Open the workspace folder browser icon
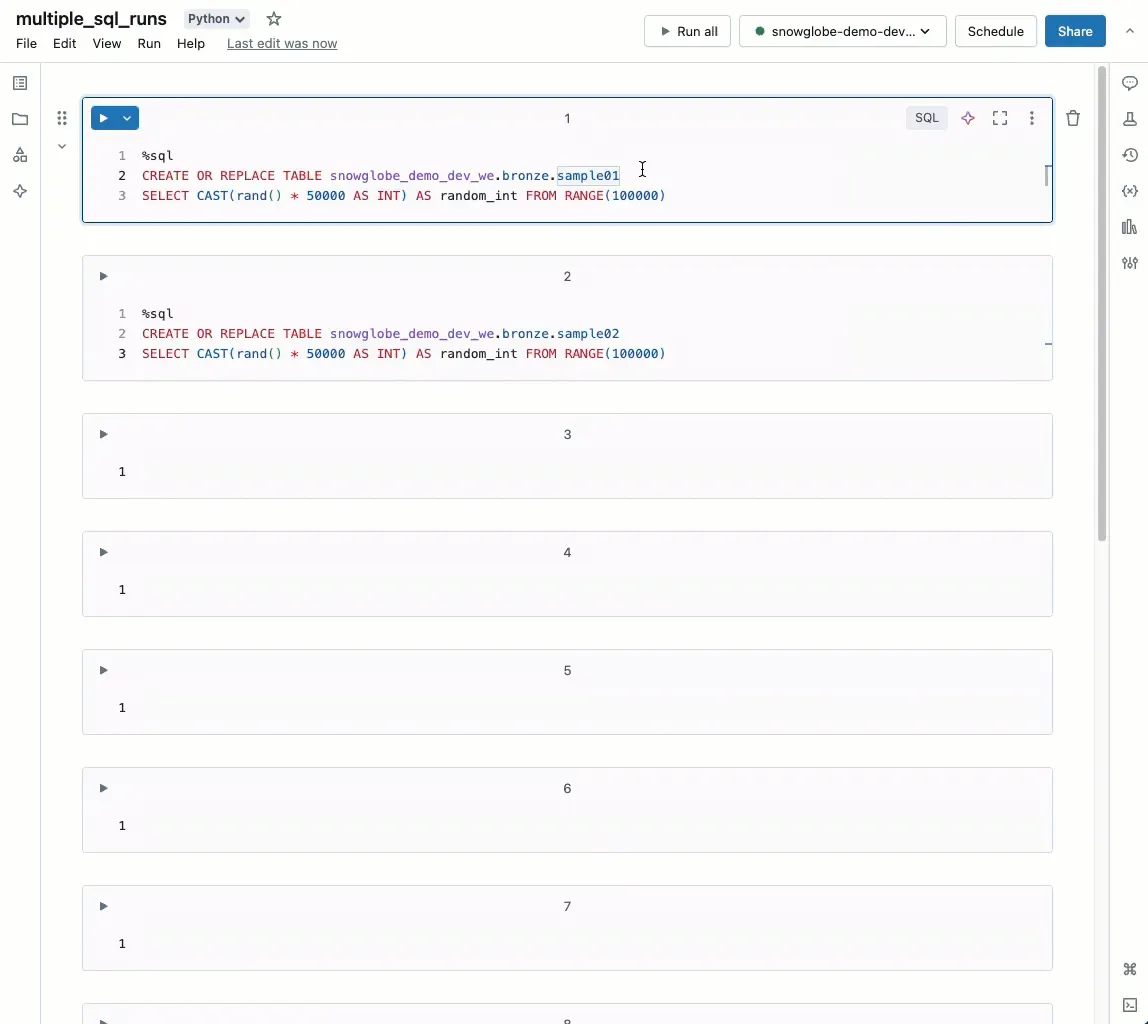 pos(20,119)
